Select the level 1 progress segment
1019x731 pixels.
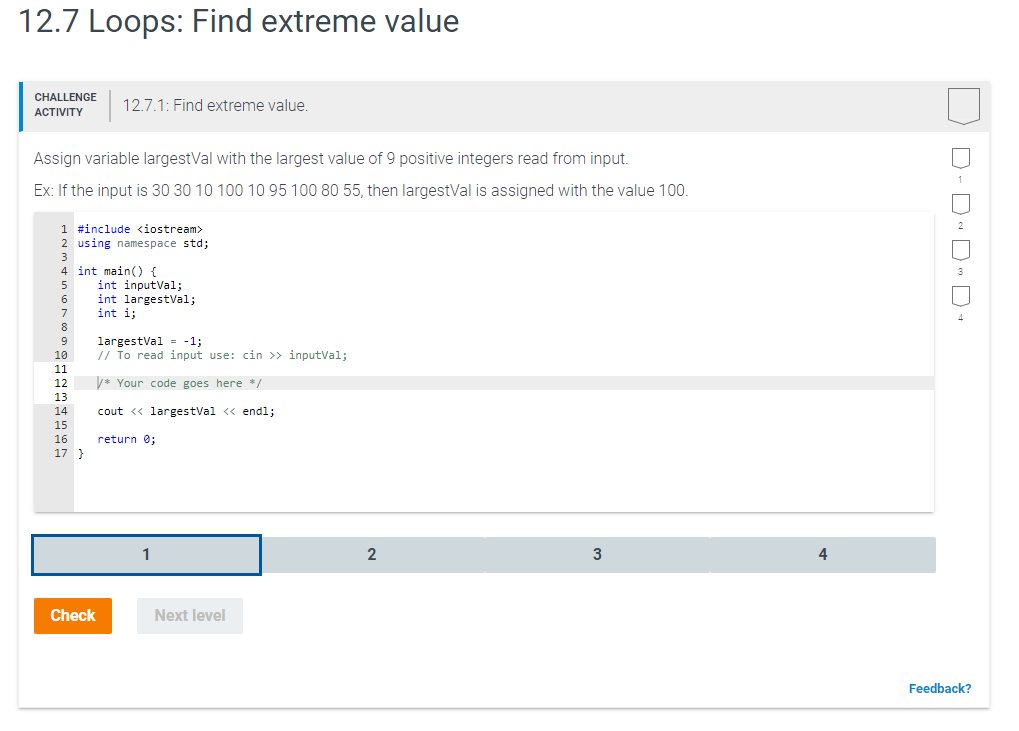[x=146, y=554]
